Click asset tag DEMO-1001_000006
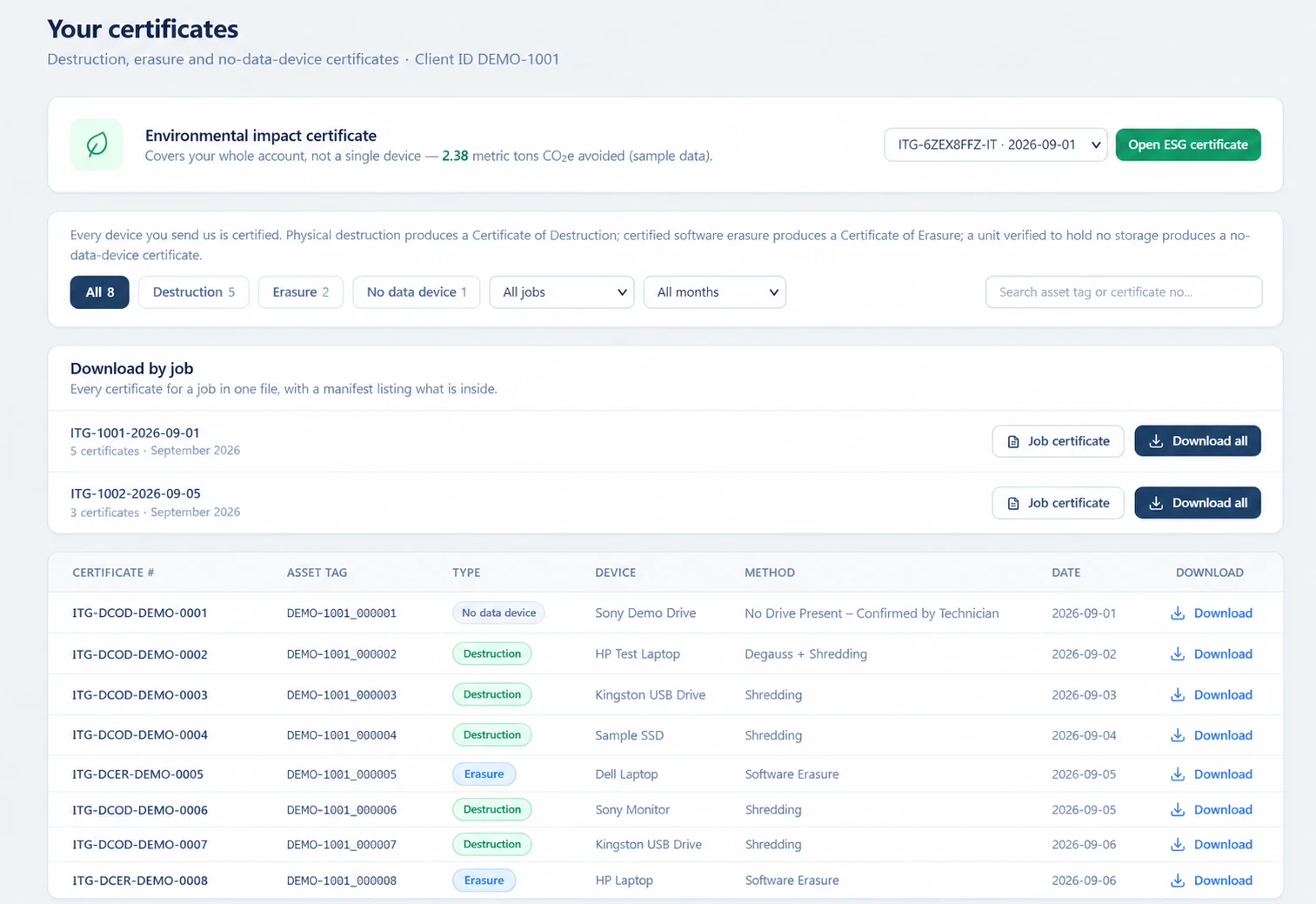1316x904 pixels. (342, 810)
